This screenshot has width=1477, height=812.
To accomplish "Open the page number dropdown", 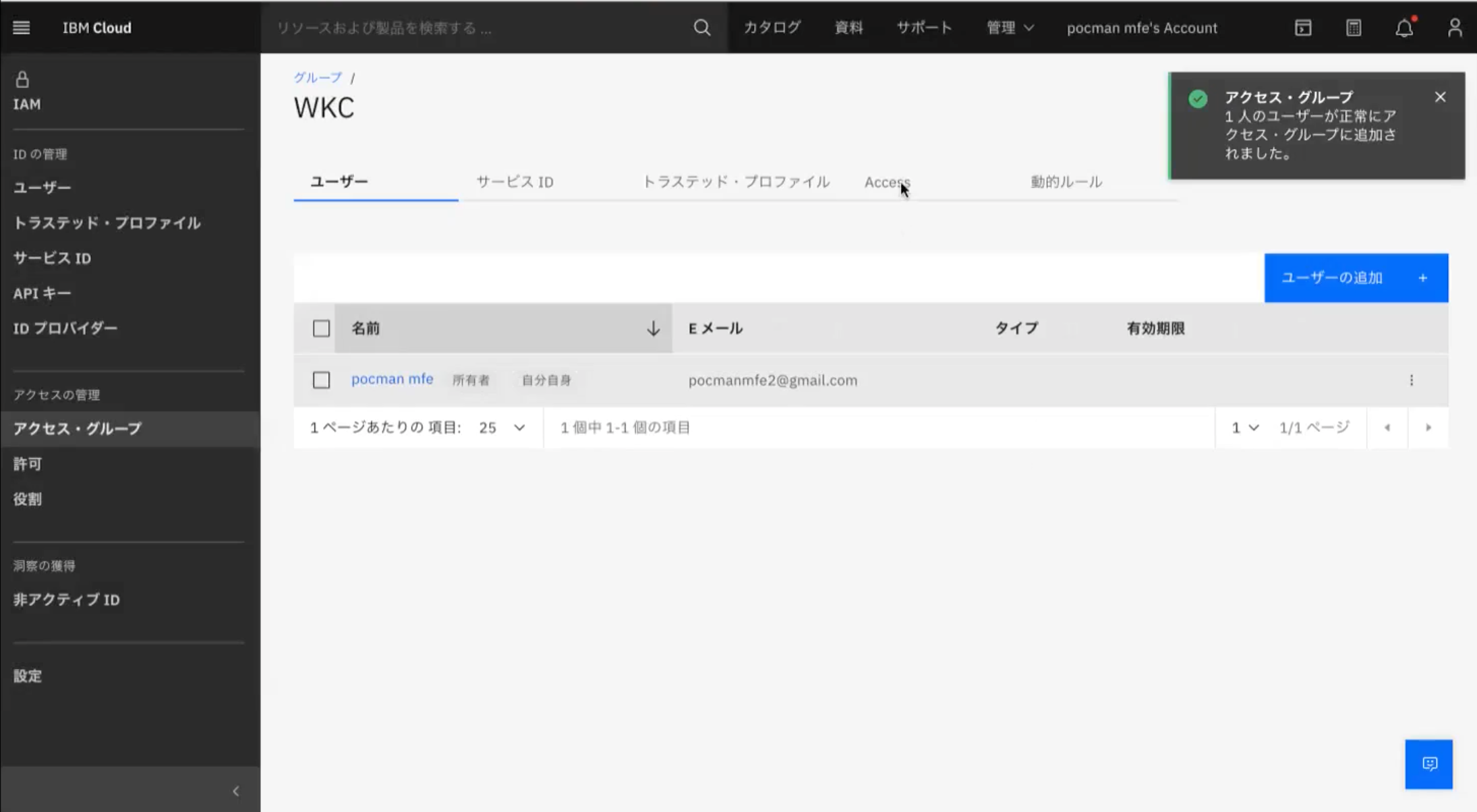I will [x=1244, y=428].
